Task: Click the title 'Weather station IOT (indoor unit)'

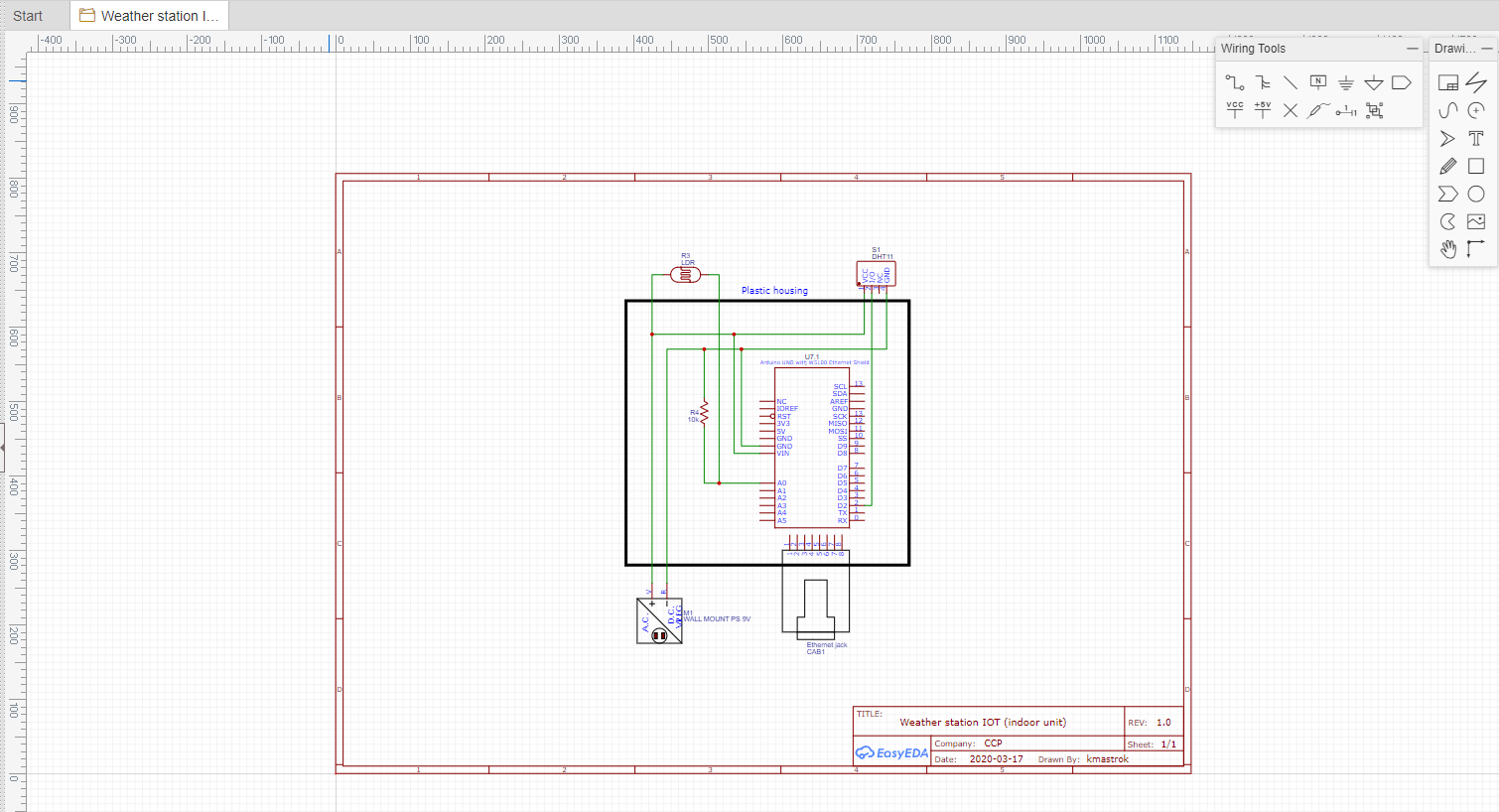Action: pos(983,723)
